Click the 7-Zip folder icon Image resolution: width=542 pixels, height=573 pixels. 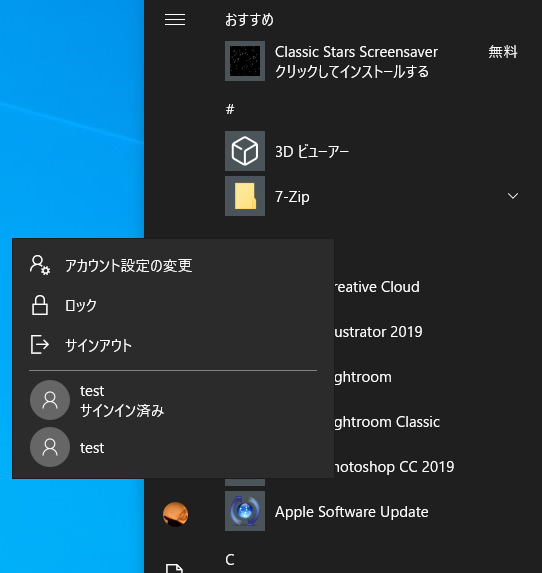tap(245, 196)
